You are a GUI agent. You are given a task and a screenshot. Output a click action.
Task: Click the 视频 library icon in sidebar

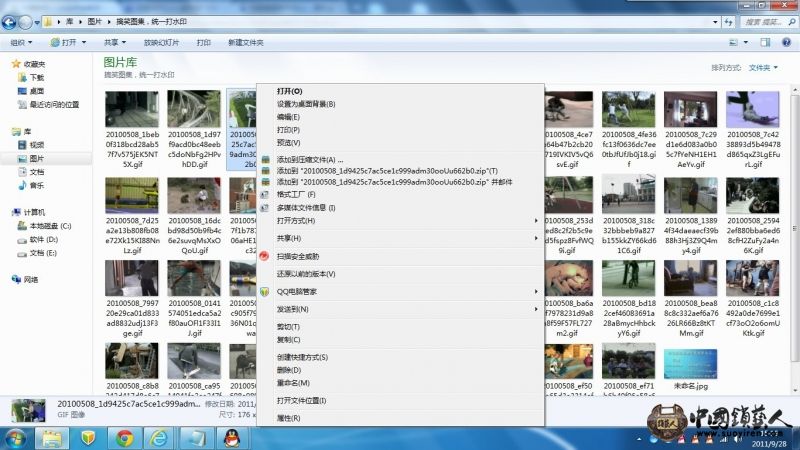22,145
